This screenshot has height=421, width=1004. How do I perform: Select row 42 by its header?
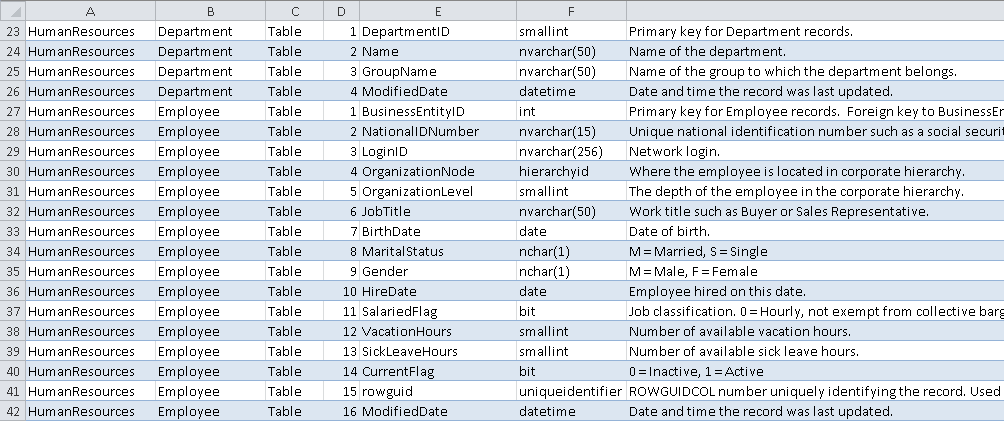[12, 411]
